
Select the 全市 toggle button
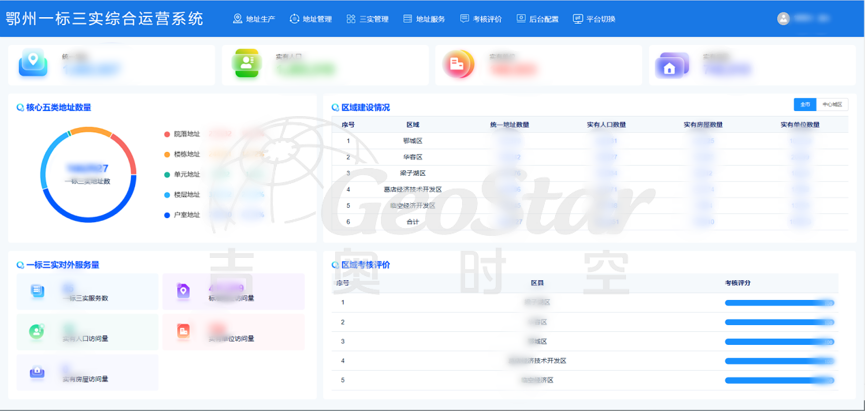(x=805, y=104)
